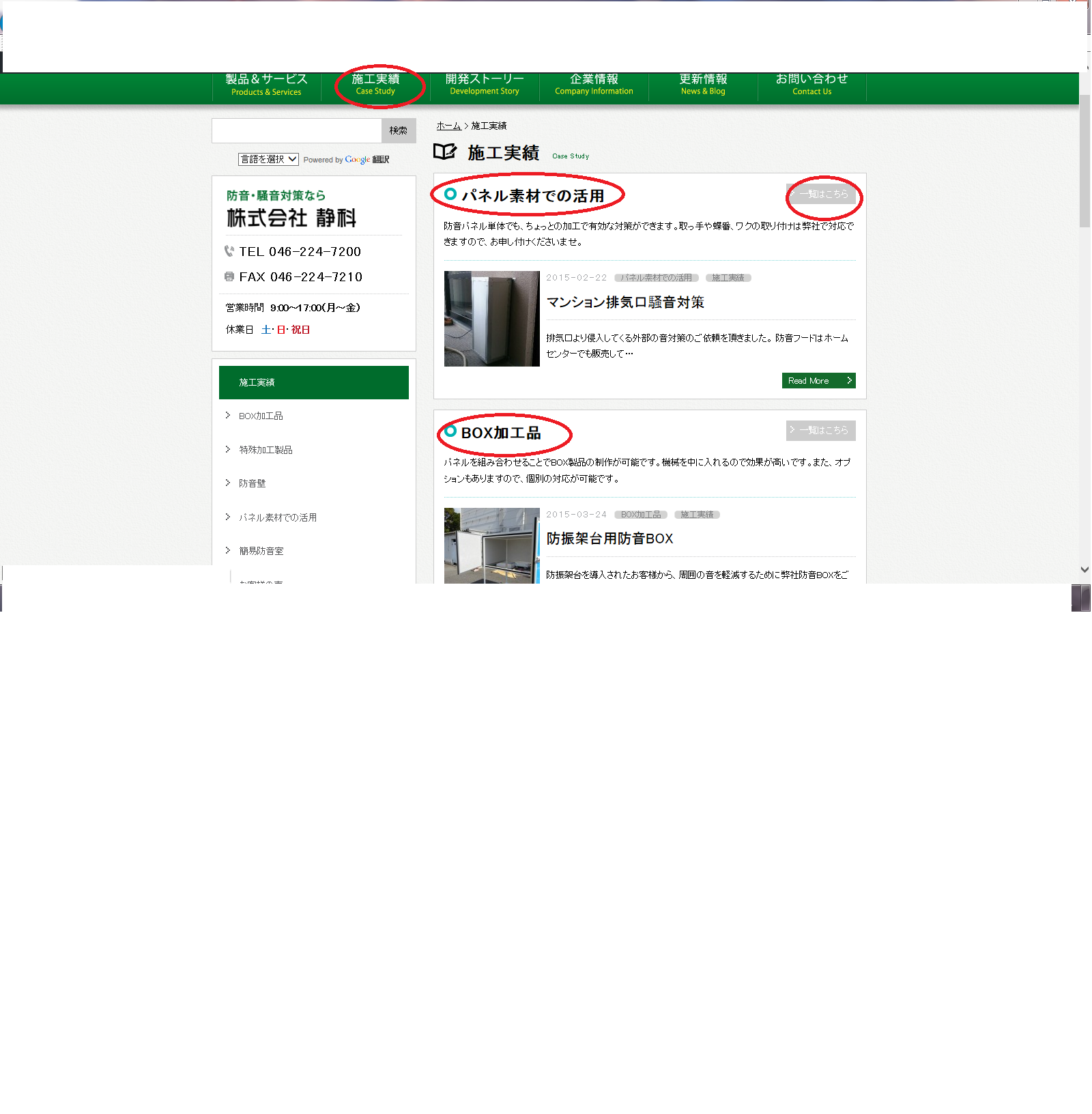1092x1114 pixels.
Task: Click the TEL 046-224-7200 text
Action: [300, 252]
